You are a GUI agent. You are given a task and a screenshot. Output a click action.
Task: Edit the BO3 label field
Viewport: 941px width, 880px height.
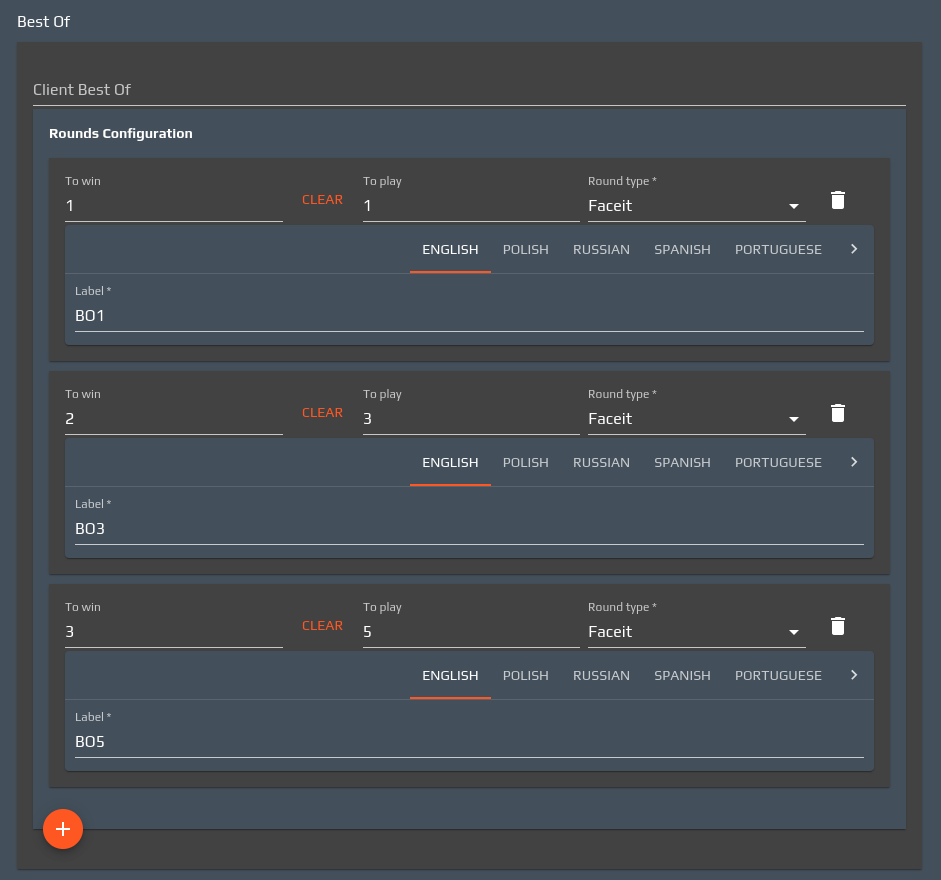(x=468, y=529)
